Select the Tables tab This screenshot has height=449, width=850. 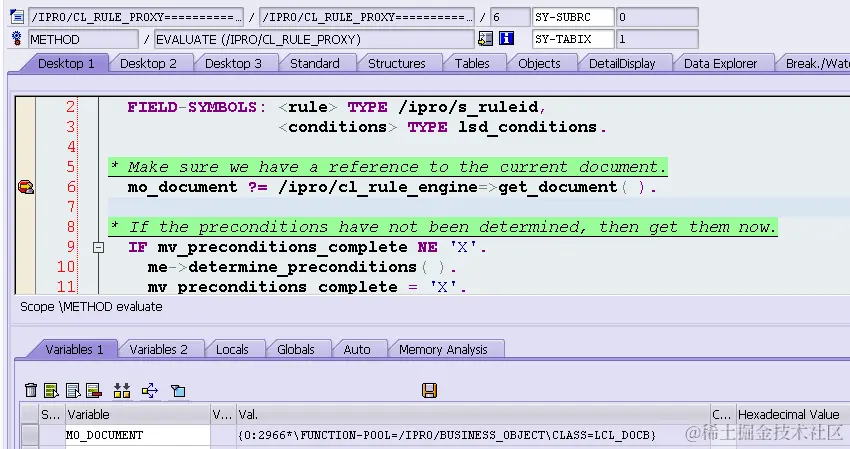point(472,63)
